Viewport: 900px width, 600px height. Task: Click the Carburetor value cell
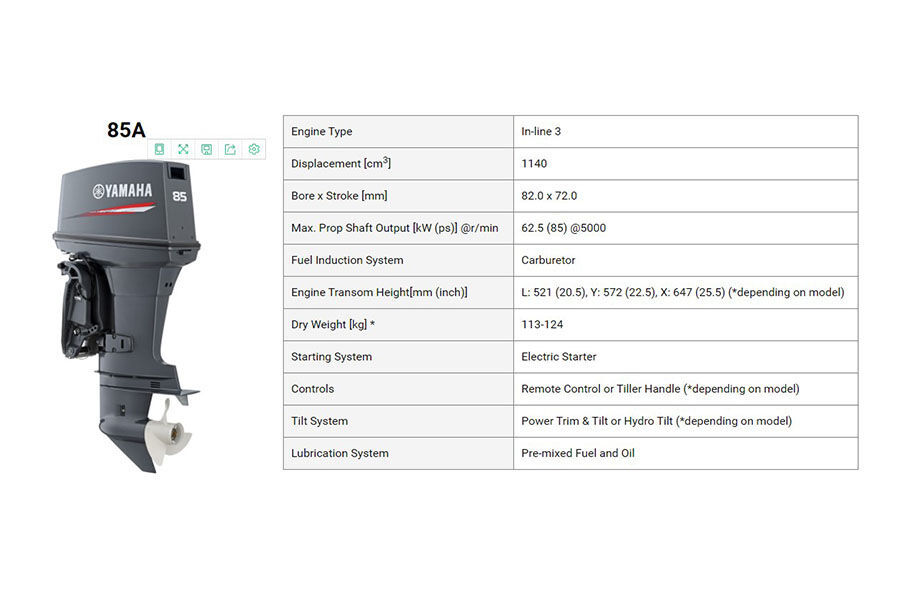tap(548, 260)
